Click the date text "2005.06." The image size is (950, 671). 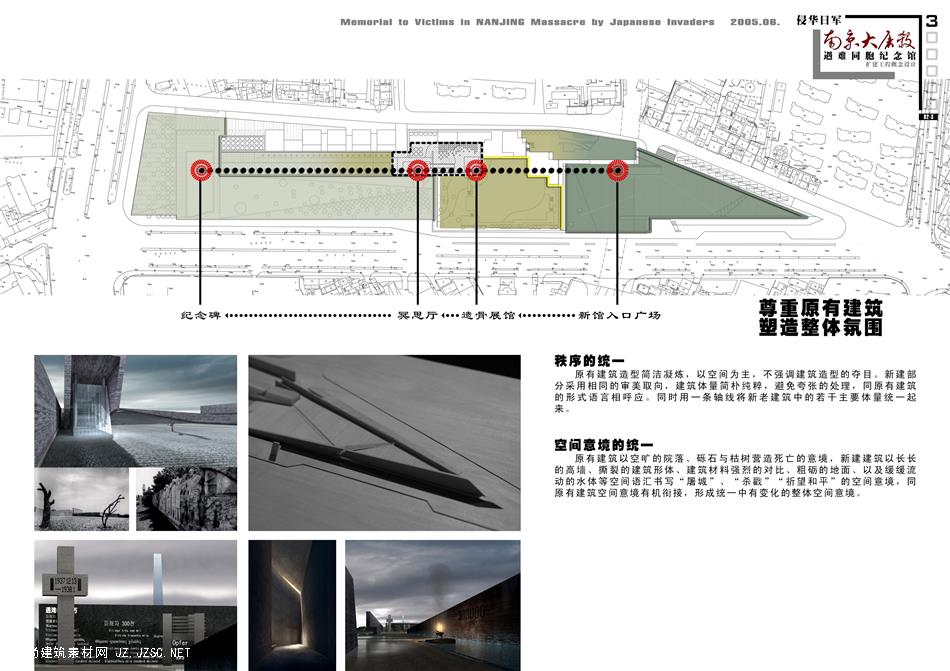(755, 22)
